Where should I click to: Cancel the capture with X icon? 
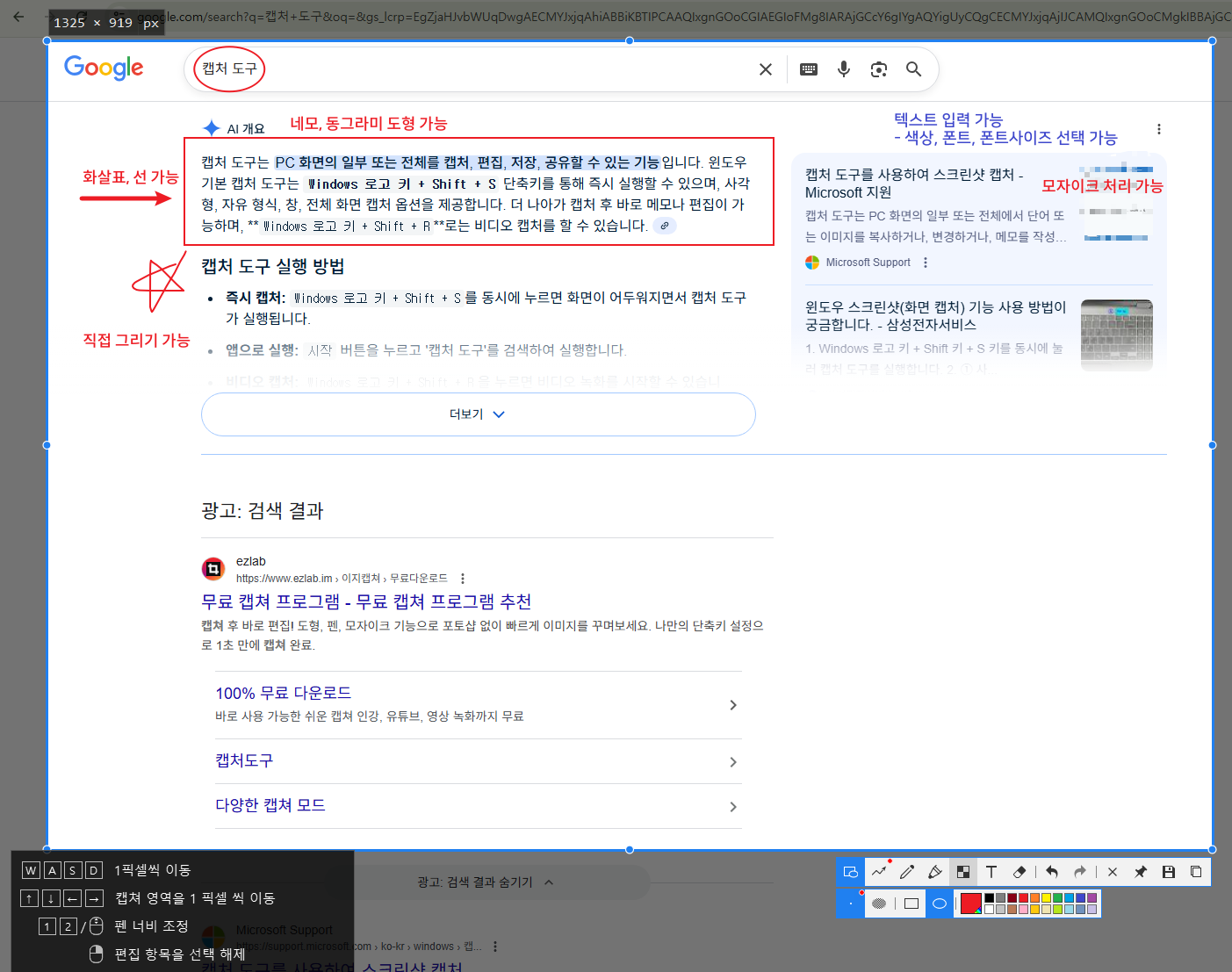tap(1113, 872)
